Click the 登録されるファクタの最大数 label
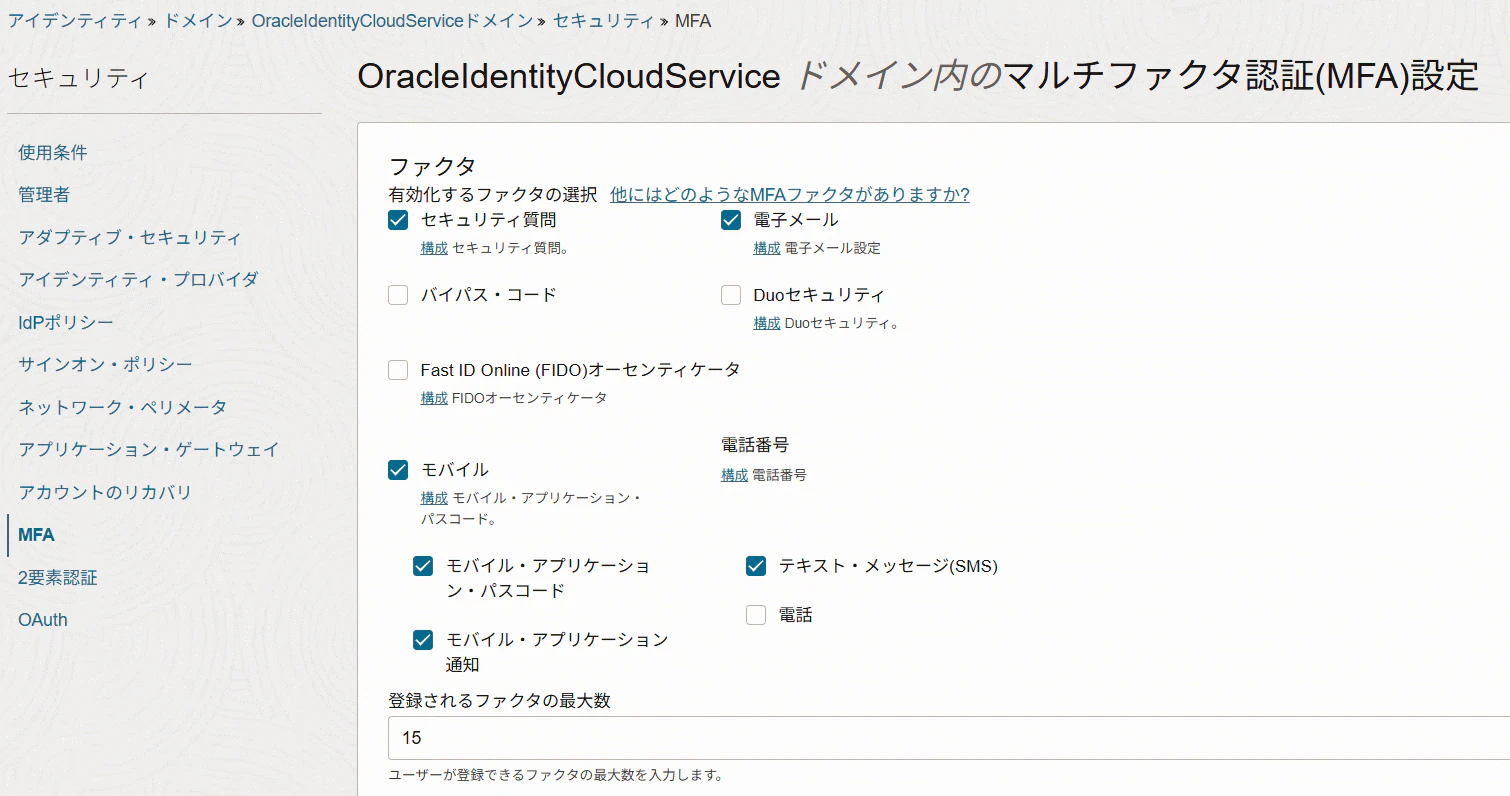Viewport: 1510px width, 796px height. pyautogui.click(x=499, y=701)
